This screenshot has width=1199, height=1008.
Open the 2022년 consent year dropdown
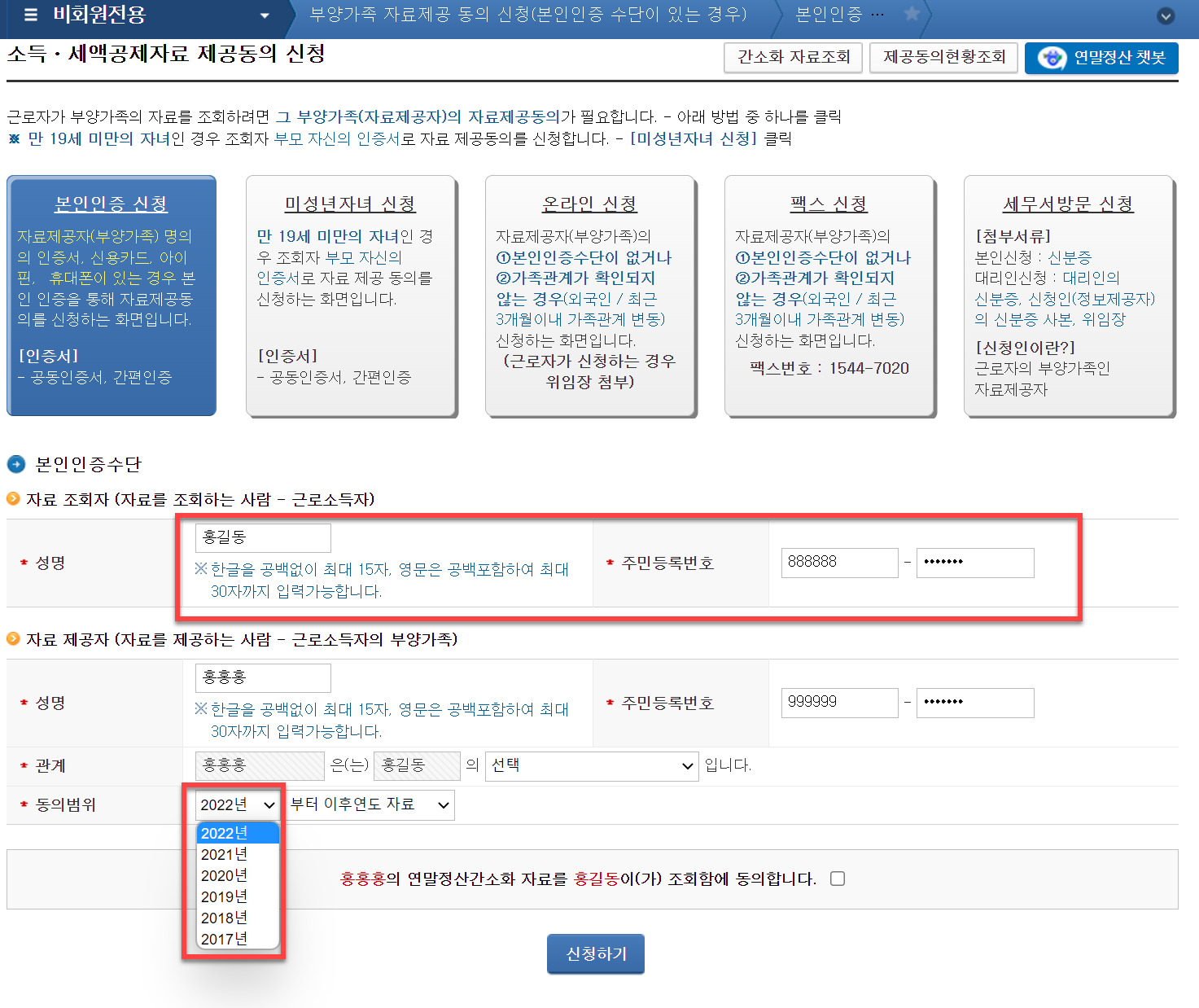(x=237, y=804)
